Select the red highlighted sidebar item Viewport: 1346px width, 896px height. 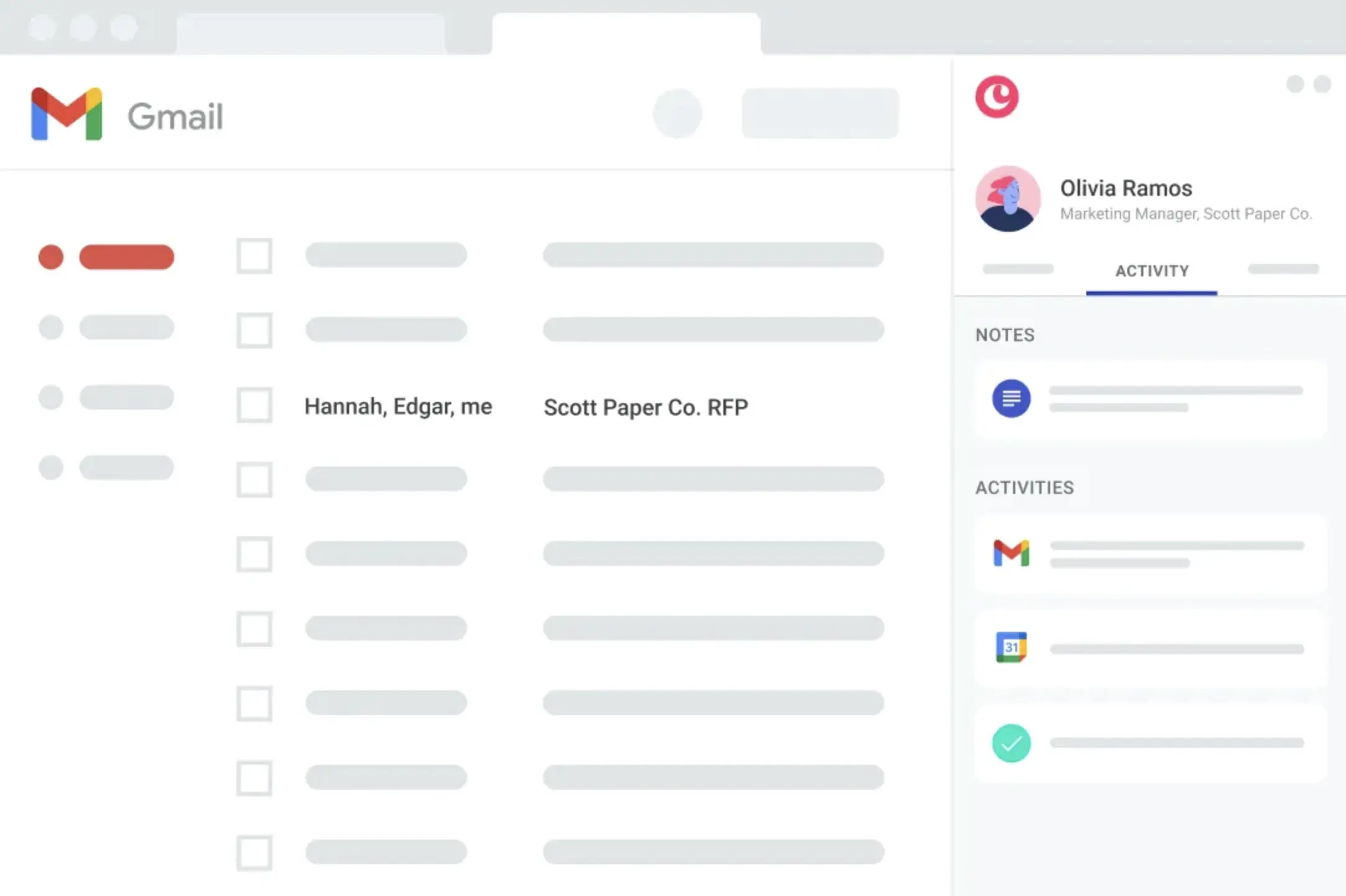[126, 257]
